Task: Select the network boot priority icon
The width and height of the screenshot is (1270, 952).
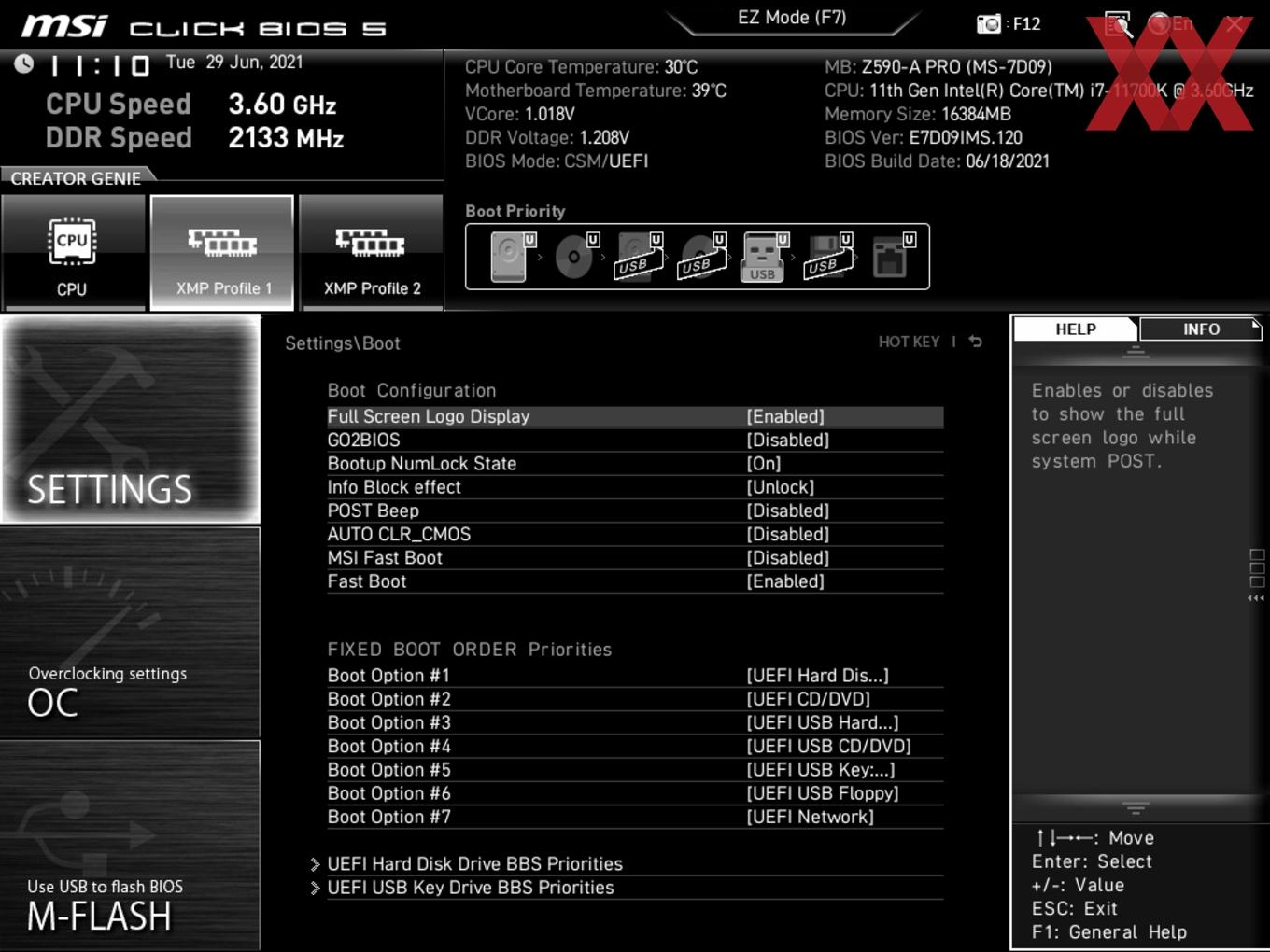Action: (x=893, y=257)
